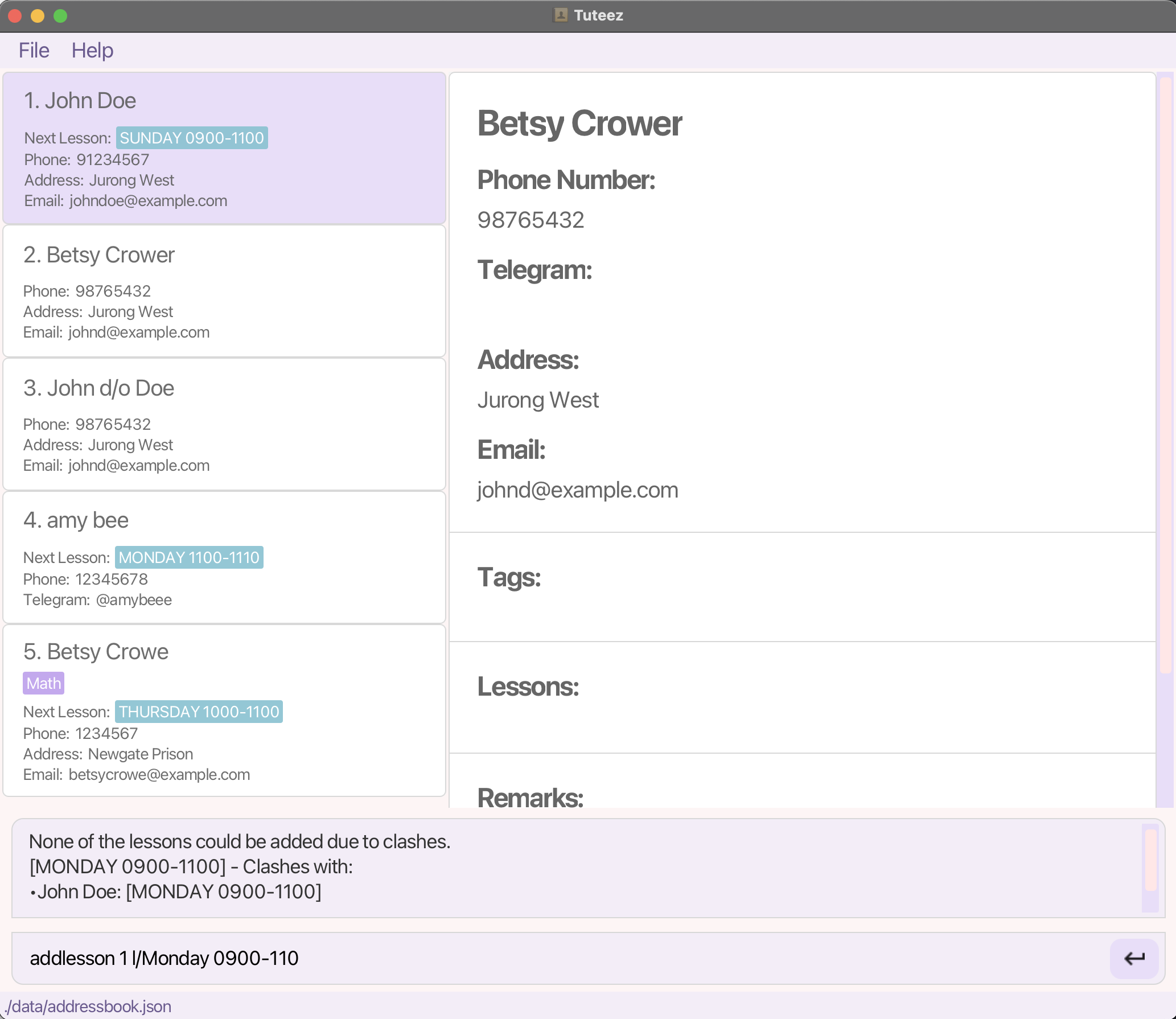This screenshot has height=1019, width=1176.
Task: Open the File menu
Action: 34,51
